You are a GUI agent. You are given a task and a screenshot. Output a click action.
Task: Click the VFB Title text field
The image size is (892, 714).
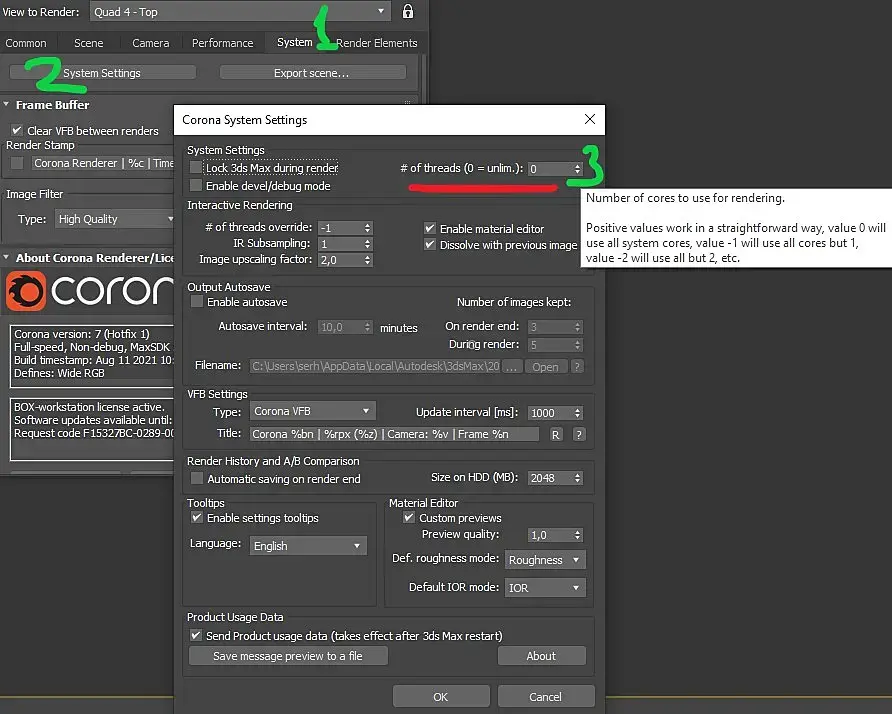tap(394, 434)
